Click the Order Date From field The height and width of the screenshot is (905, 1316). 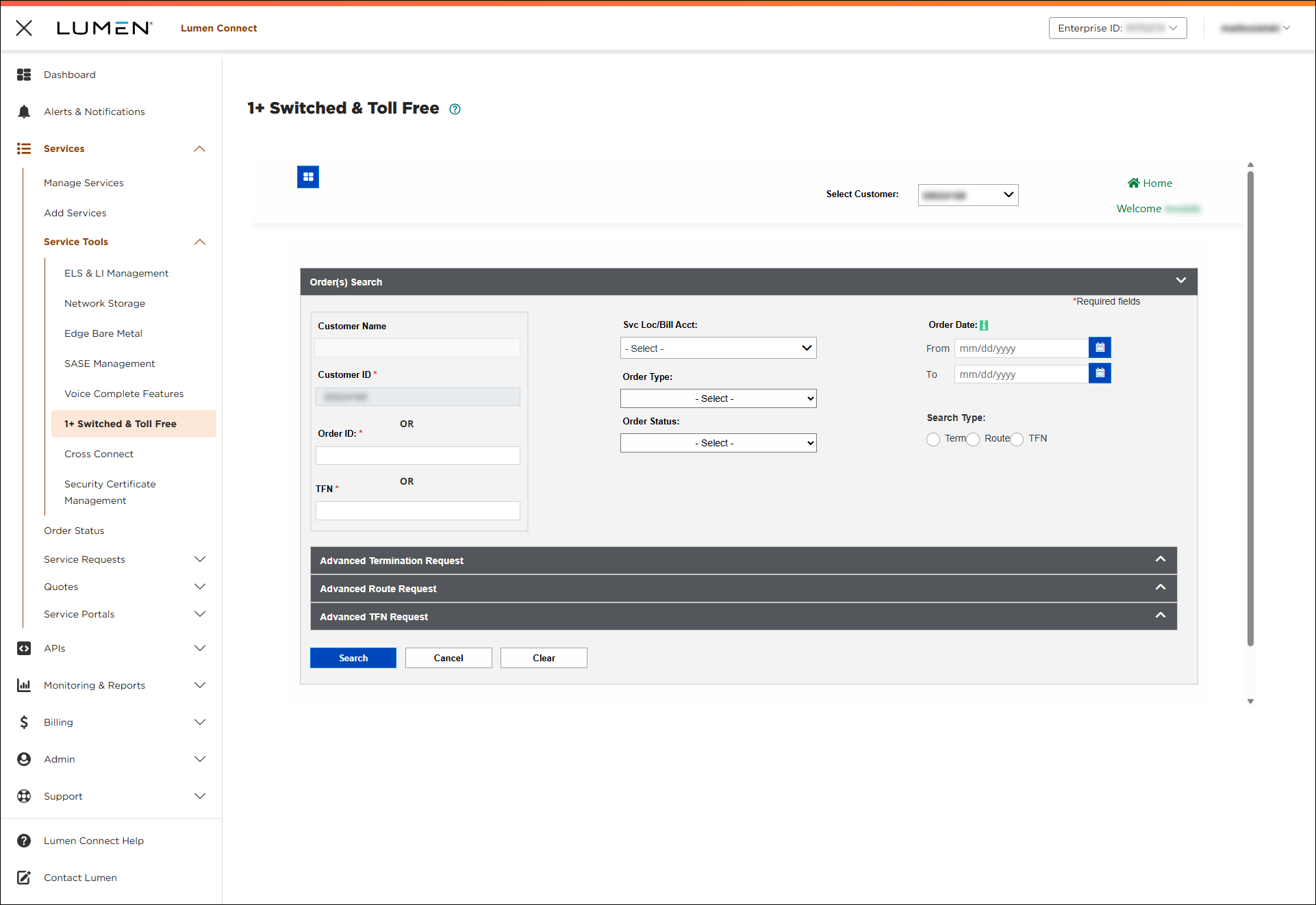tap(1021, 348)
